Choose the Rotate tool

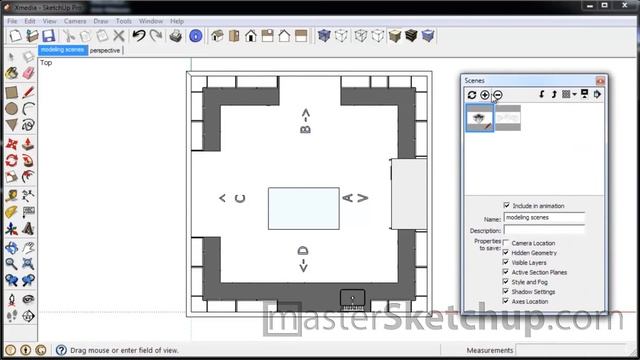tap(11, 160)
